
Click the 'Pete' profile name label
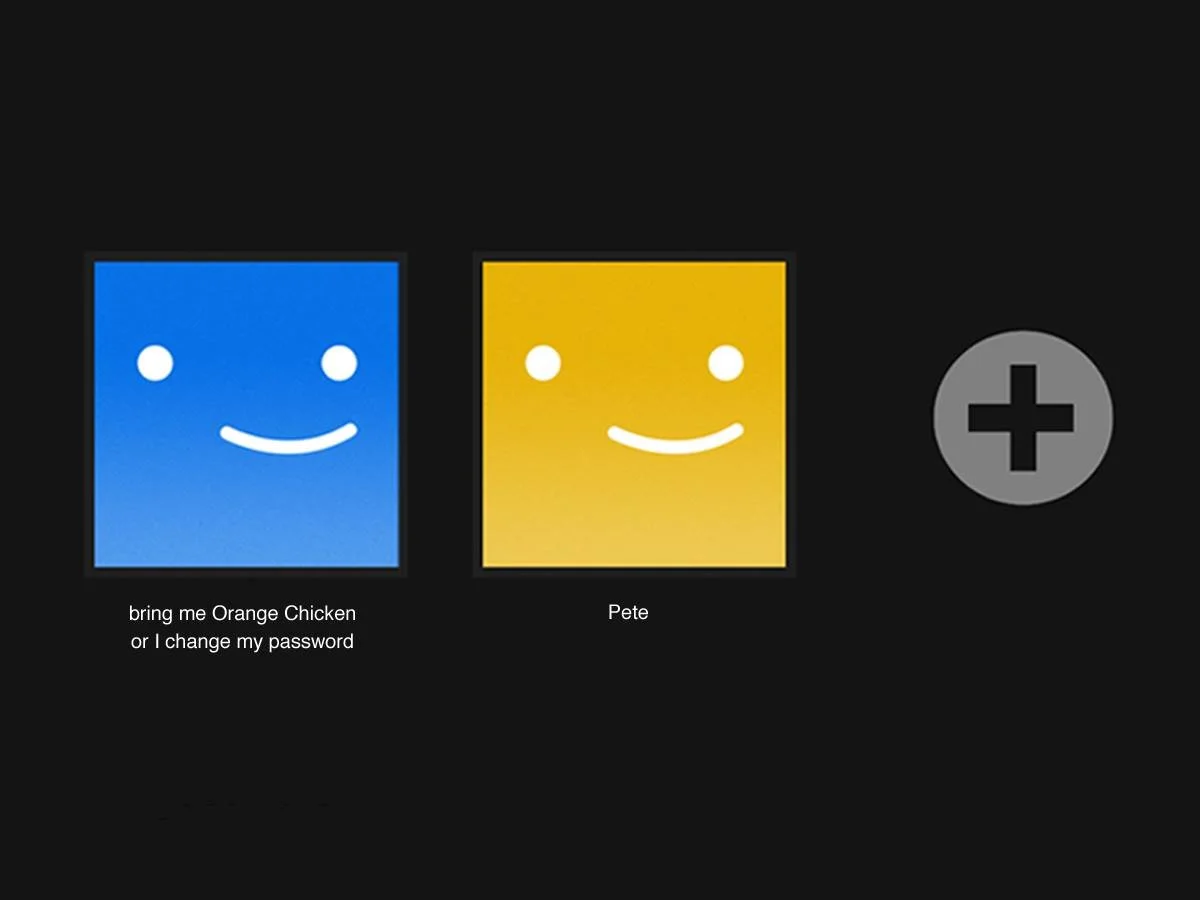628,612
